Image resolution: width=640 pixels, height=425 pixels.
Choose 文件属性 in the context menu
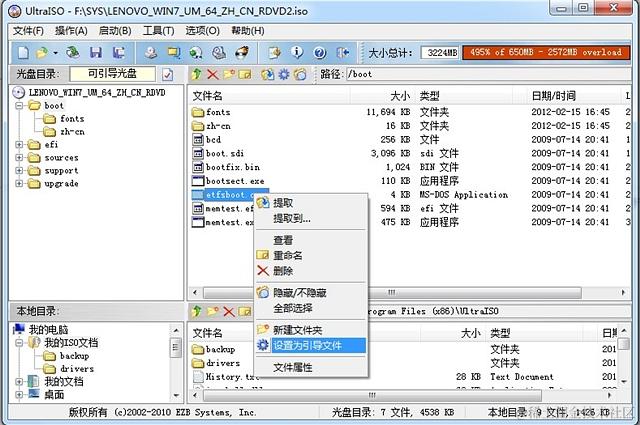(310, 368)
